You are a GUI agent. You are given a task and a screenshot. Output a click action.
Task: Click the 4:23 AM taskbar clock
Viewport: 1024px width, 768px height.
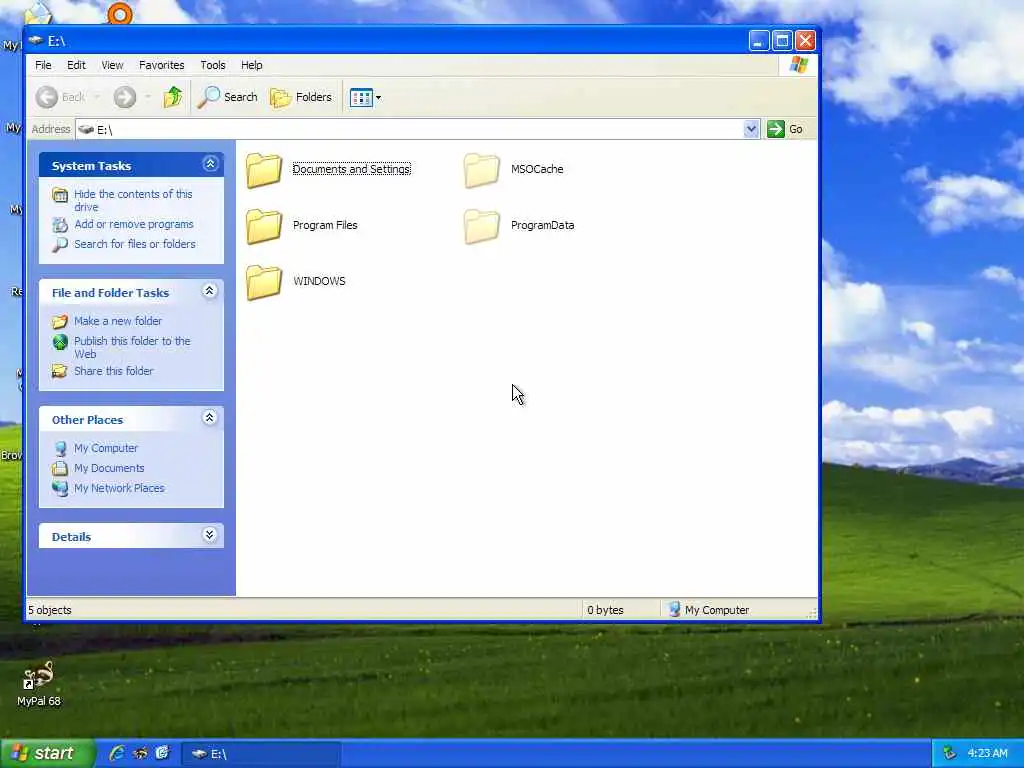[987, 754]
